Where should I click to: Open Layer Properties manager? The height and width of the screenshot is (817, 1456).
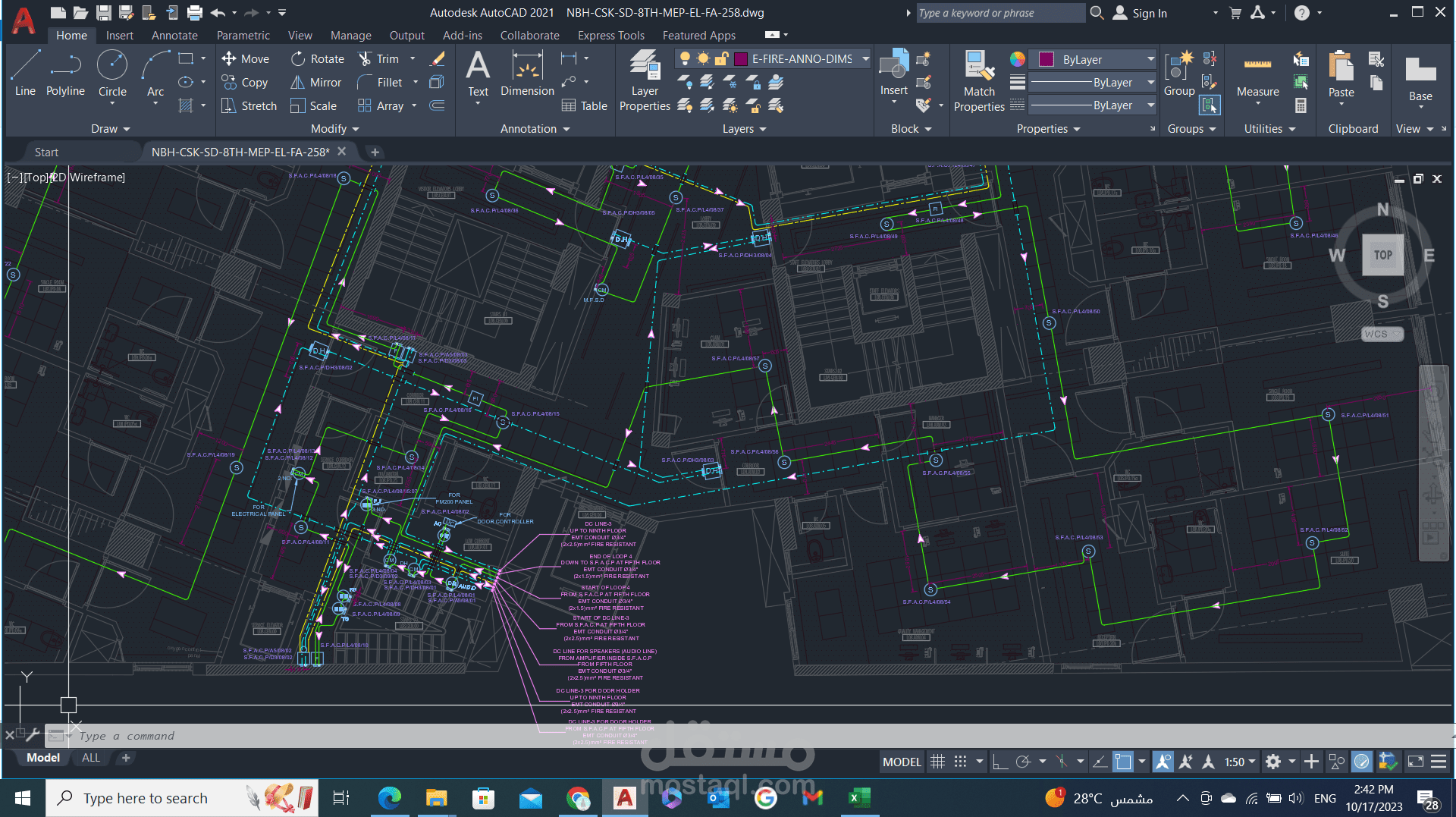point(645,80)
